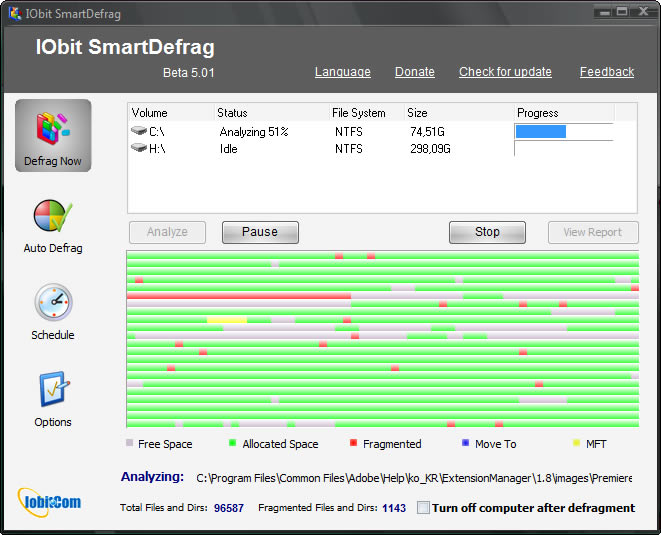Sort by Volume column header
This screenshot has height=535, width=661.
pos(171,113)
